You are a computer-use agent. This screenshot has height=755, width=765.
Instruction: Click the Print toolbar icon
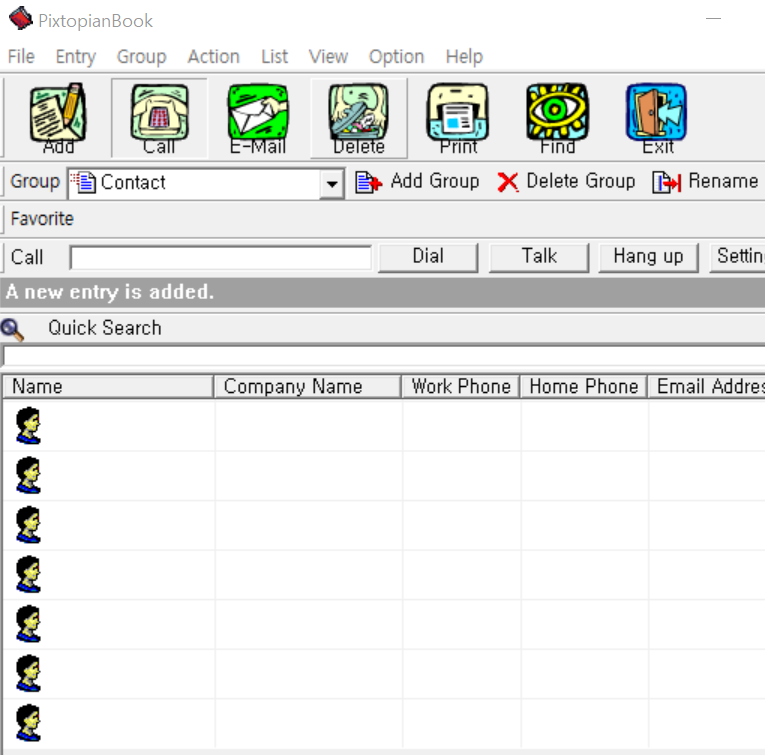pyautogui.click(x=458, y=119)
